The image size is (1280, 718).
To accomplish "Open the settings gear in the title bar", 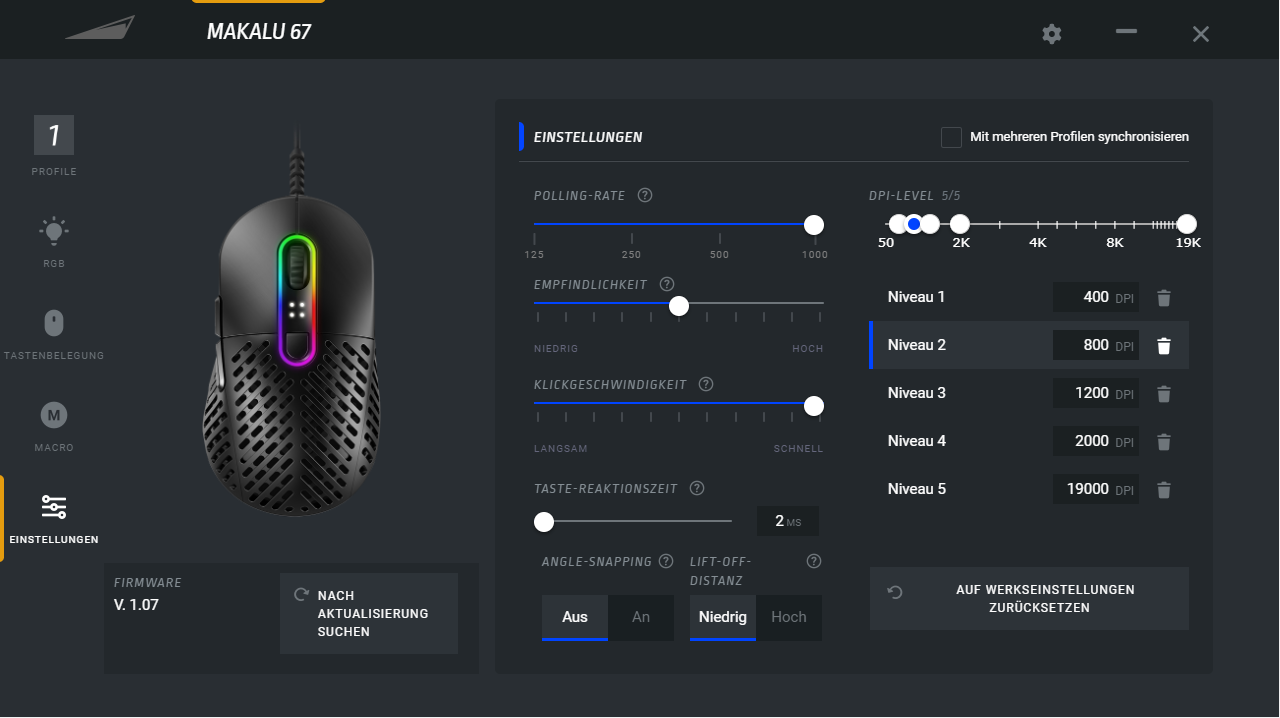I will pos(1051,34).
